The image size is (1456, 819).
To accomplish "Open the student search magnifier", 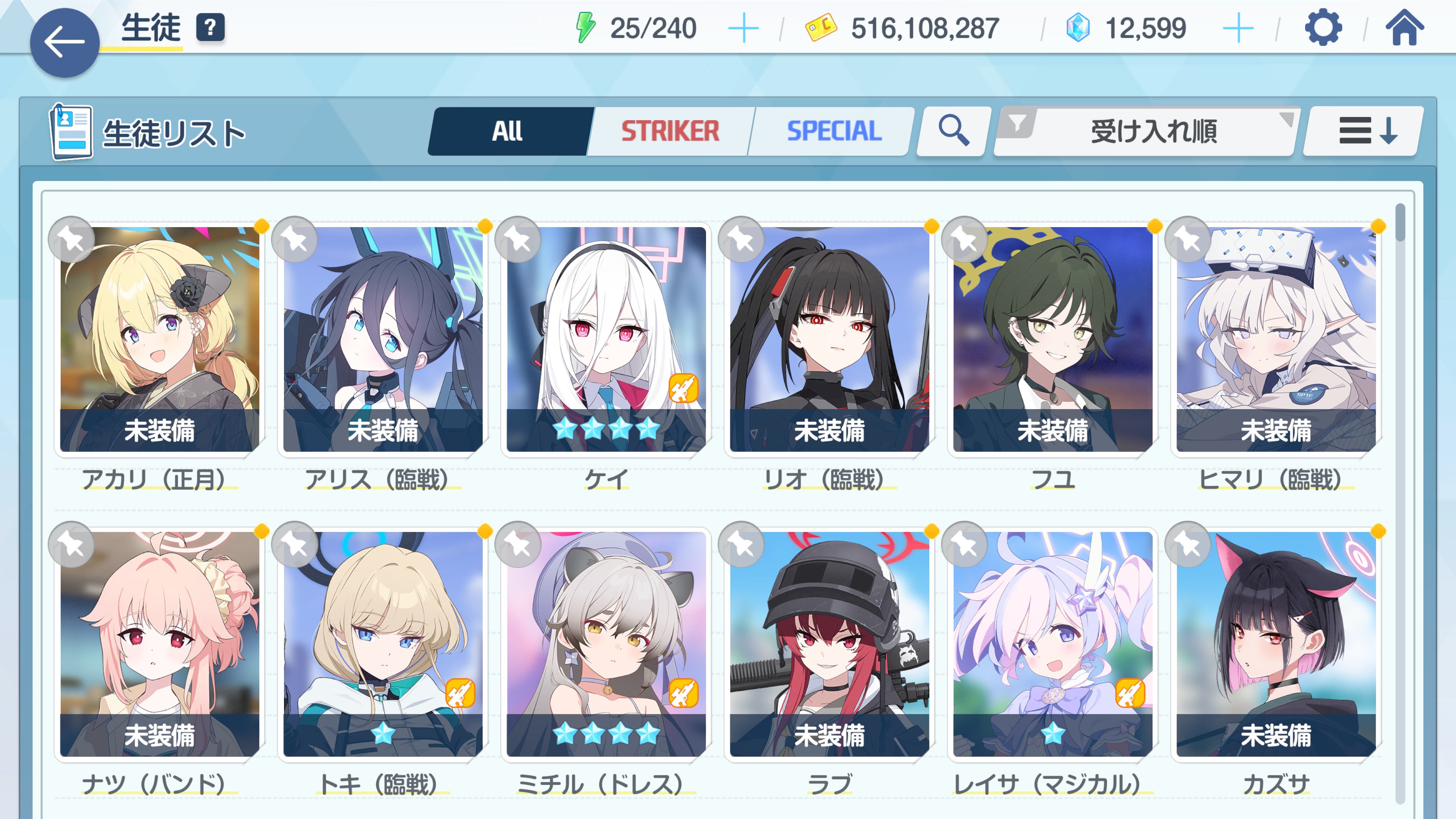I will click(954, 131).
